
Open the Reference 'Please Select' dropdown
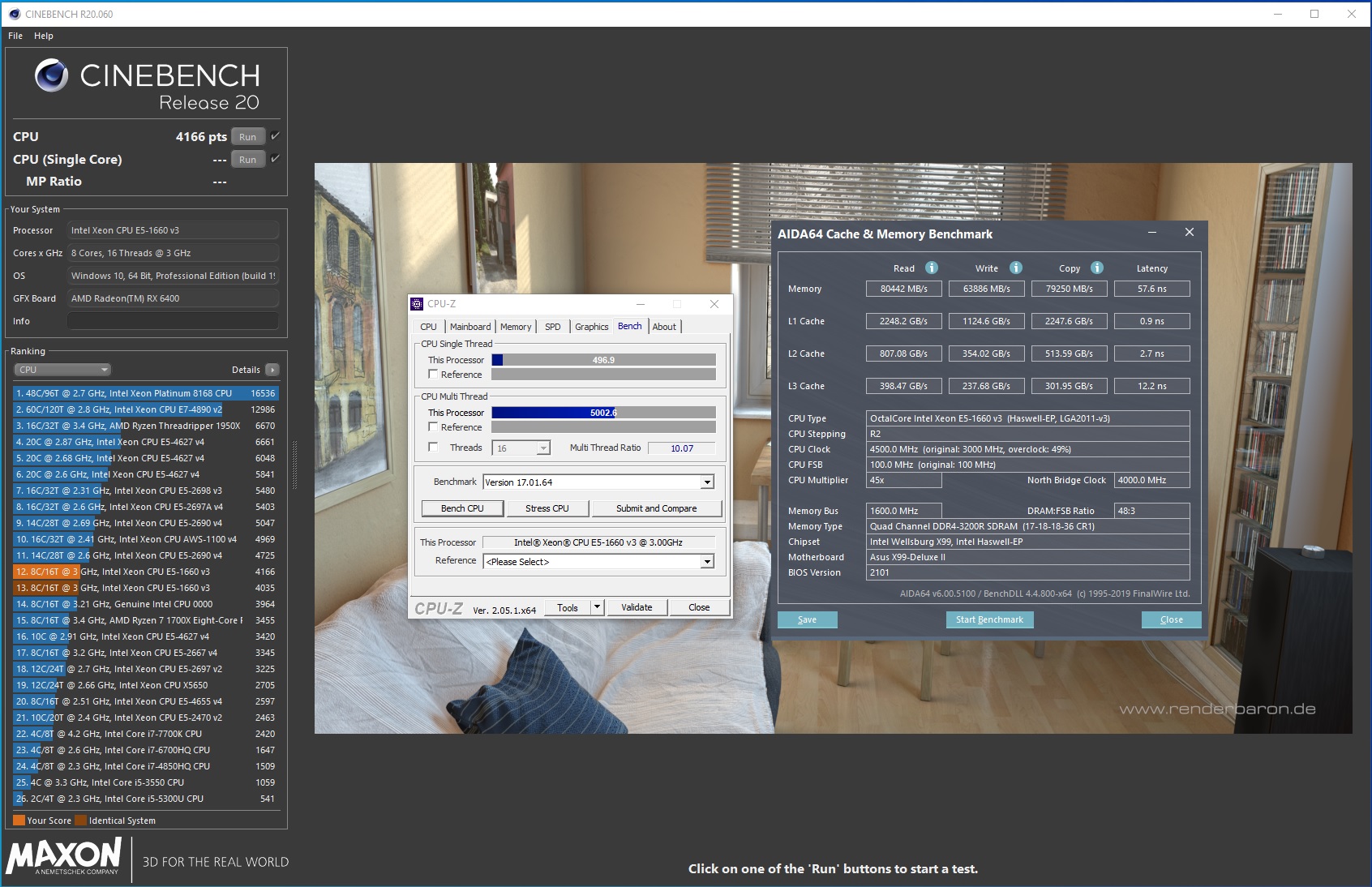(707, 562)
